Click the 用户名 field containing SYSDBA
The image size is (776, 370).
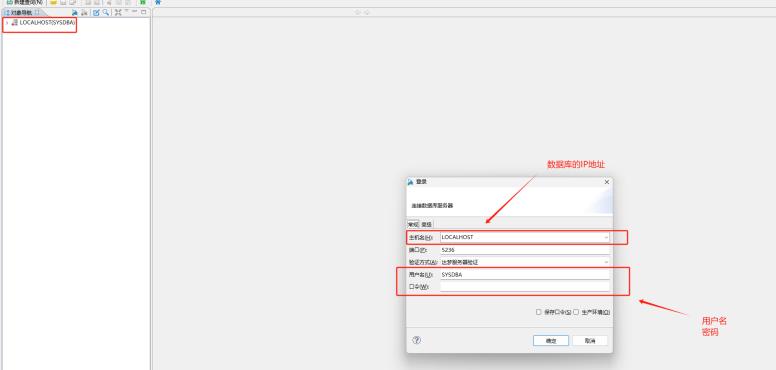pos(525,275)
